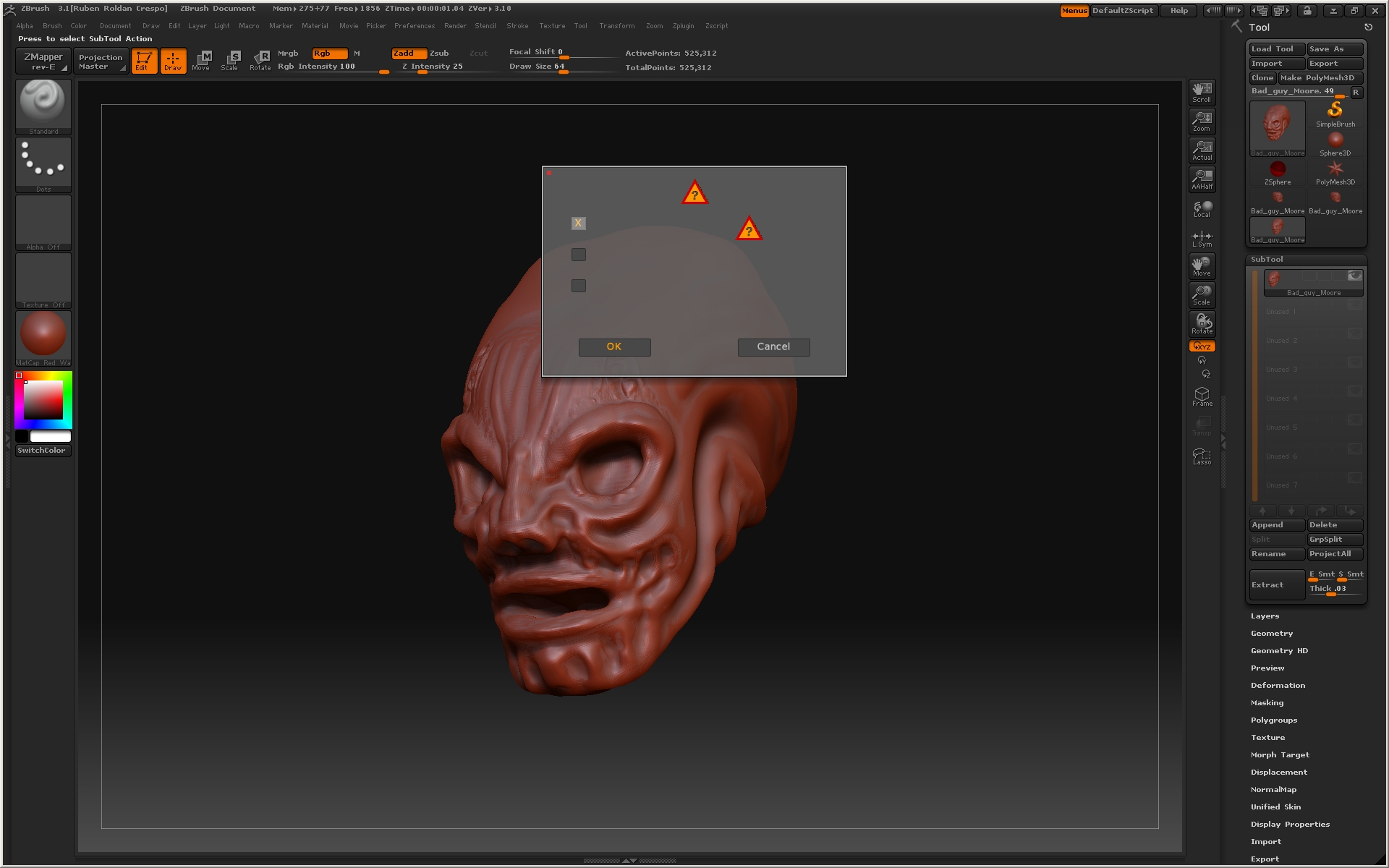Toggle the first checked checkbox in dialog

pos(578,224)
